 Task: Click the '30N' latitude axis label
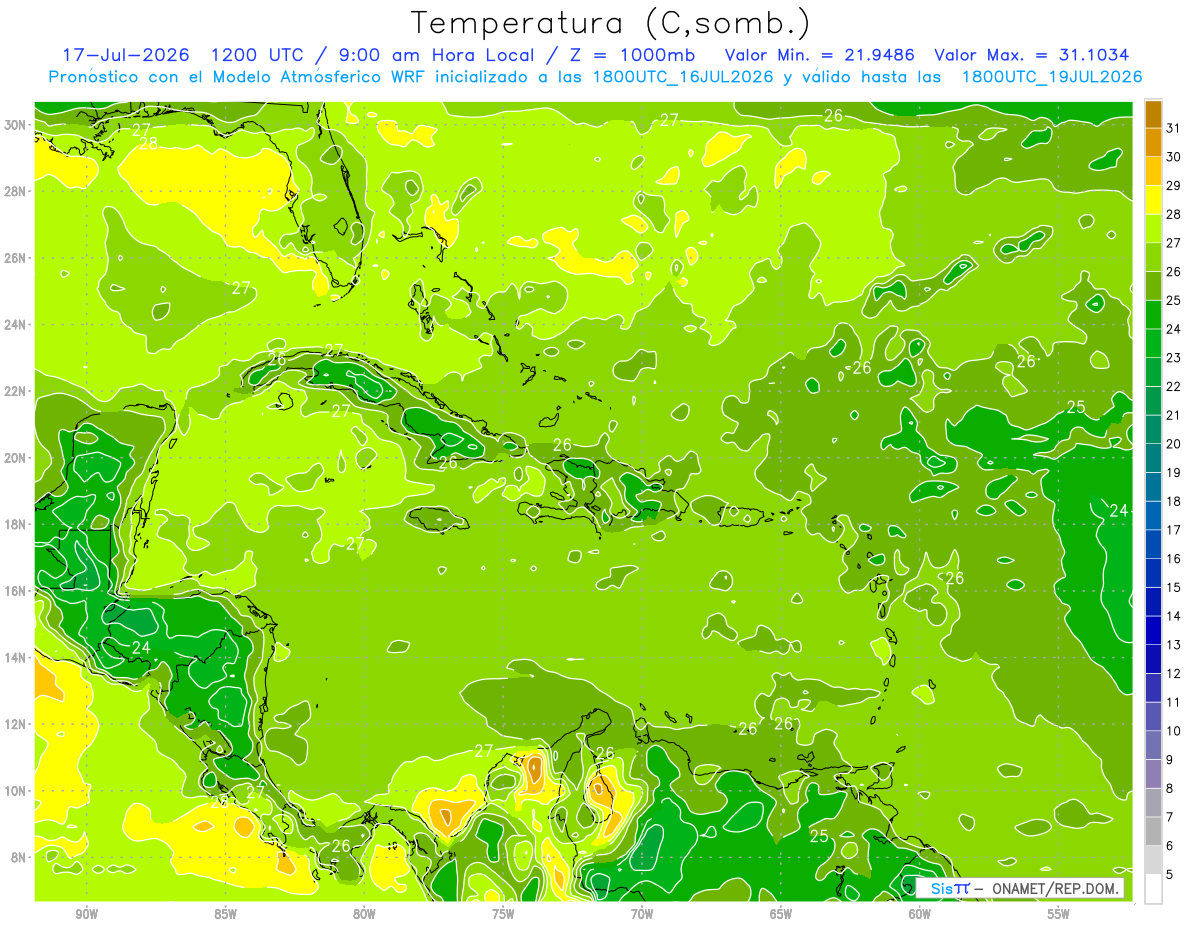(x=16, y=125)
